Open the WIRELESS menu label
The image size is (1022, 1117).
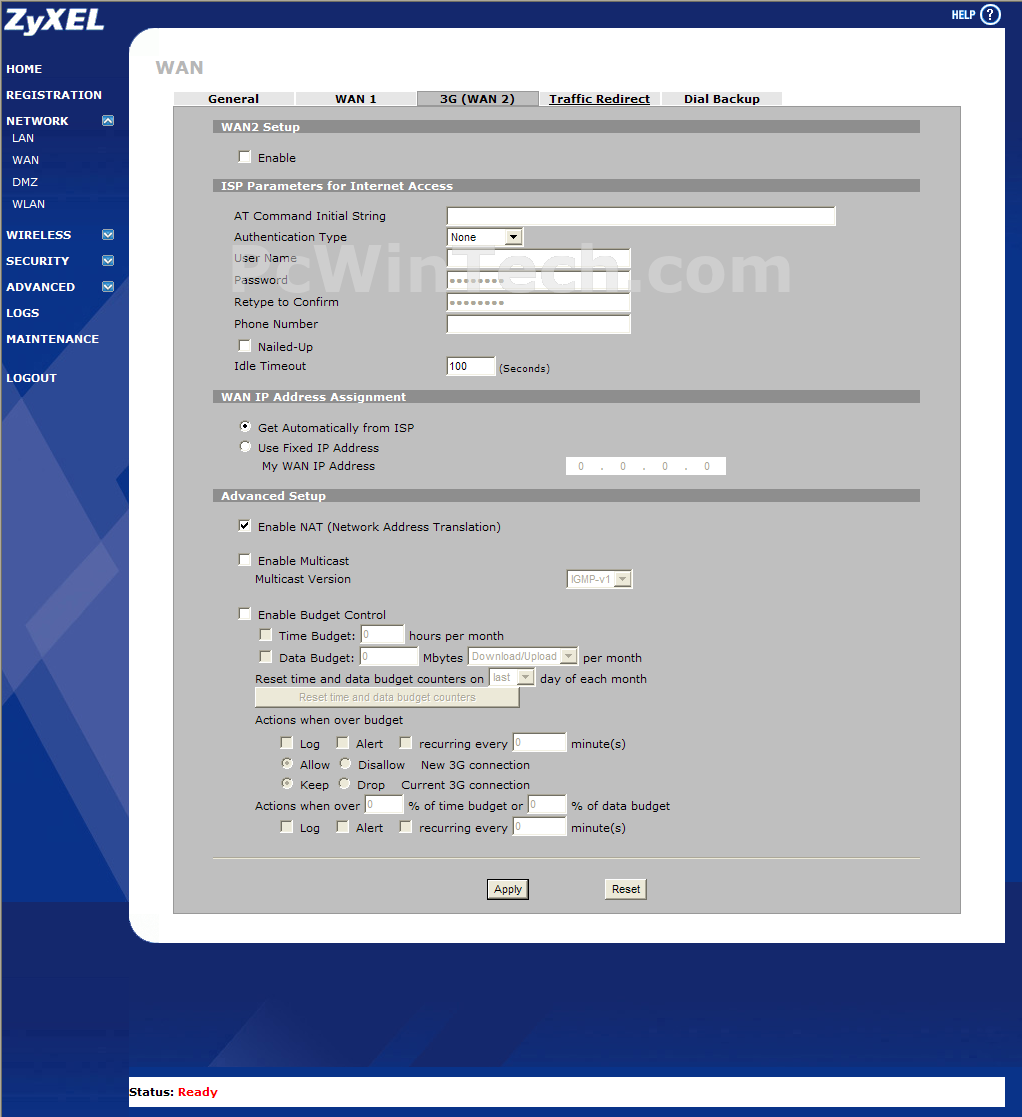click(38, 235)
